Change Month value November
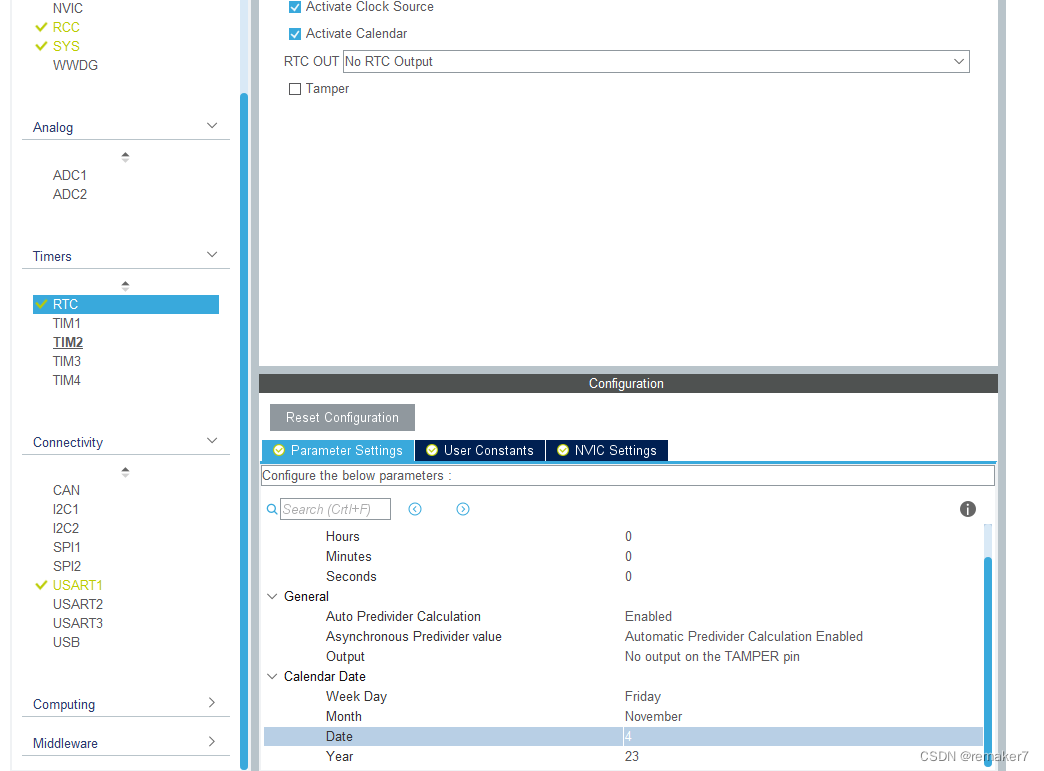 [653, 716]
